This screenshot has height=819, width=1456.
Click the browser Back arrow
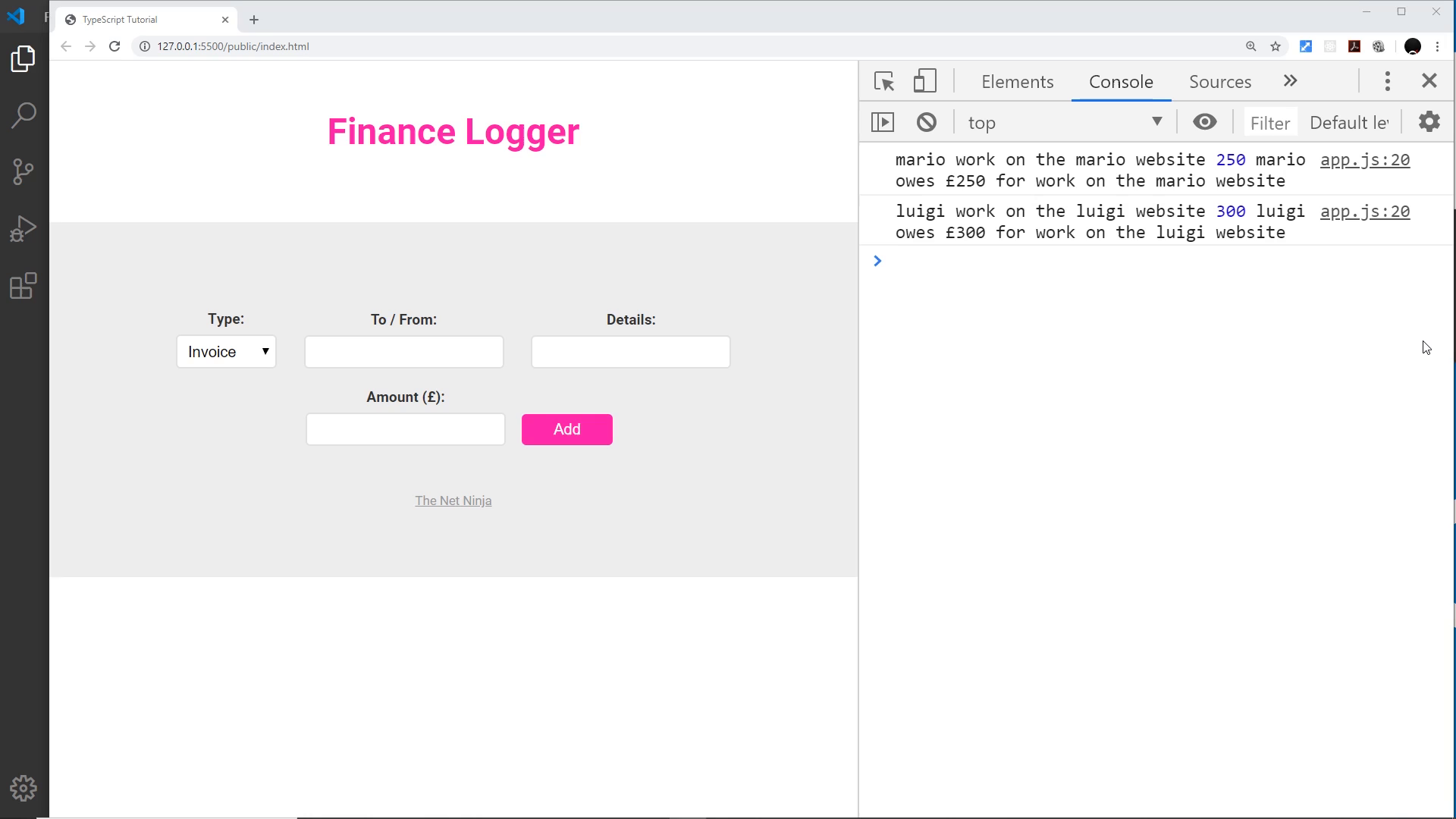(x=66, y=46)
